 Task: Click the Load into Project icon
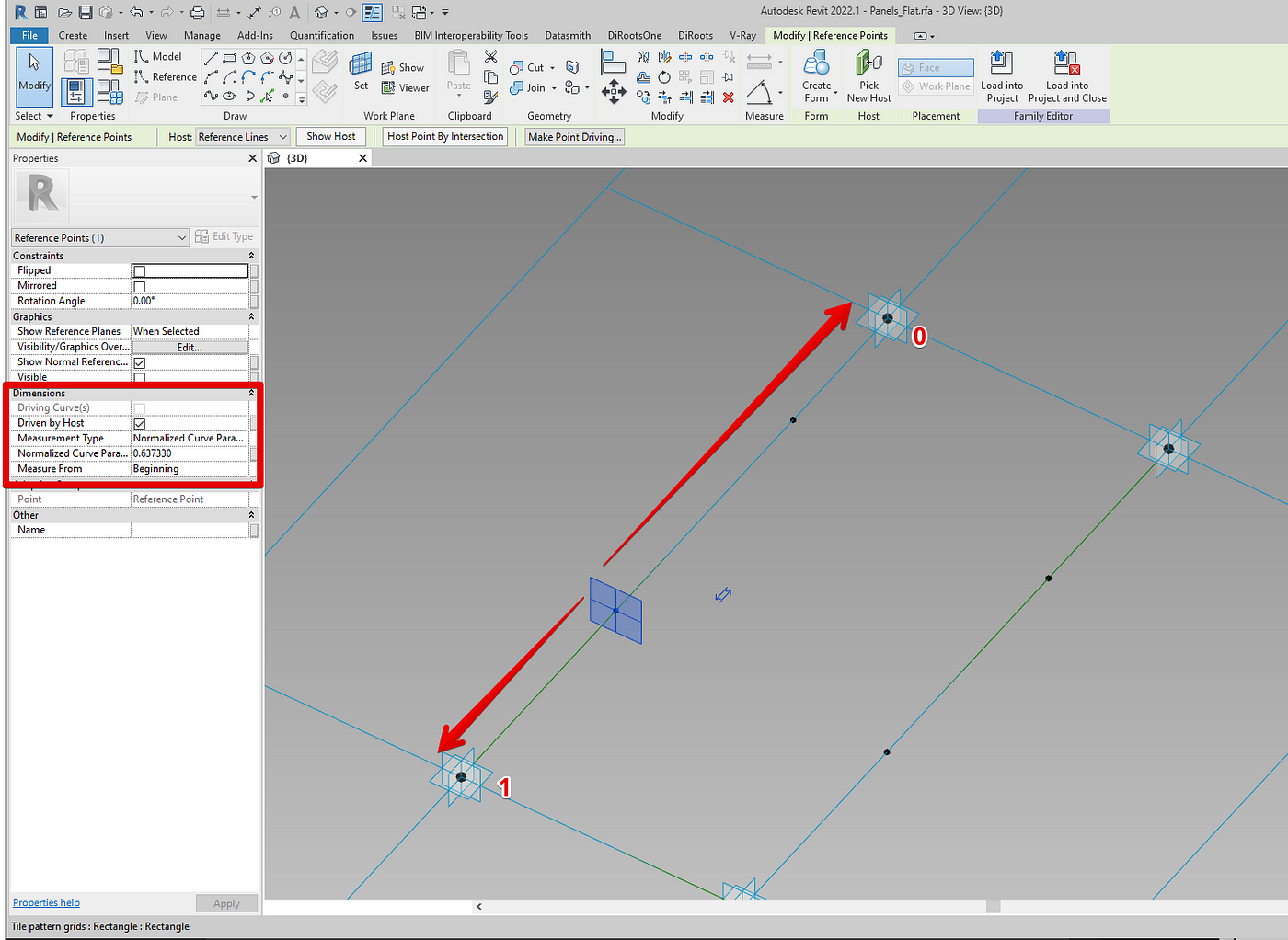(x=1002, y=77)
